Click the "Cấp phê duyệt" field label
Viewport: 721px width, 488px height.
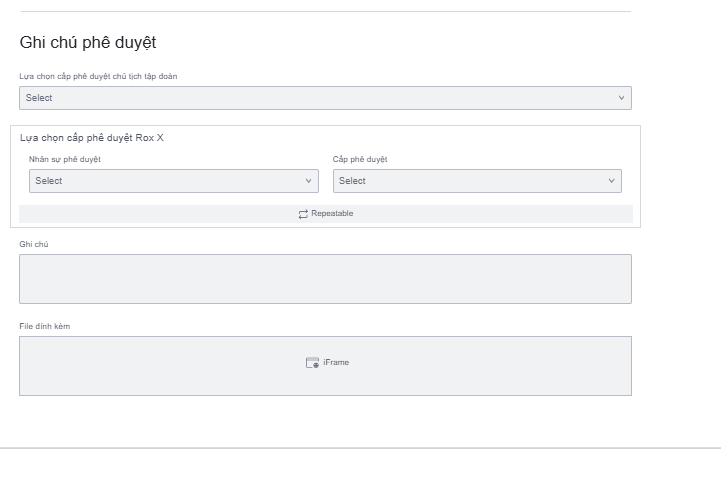(x=360, y=160)
